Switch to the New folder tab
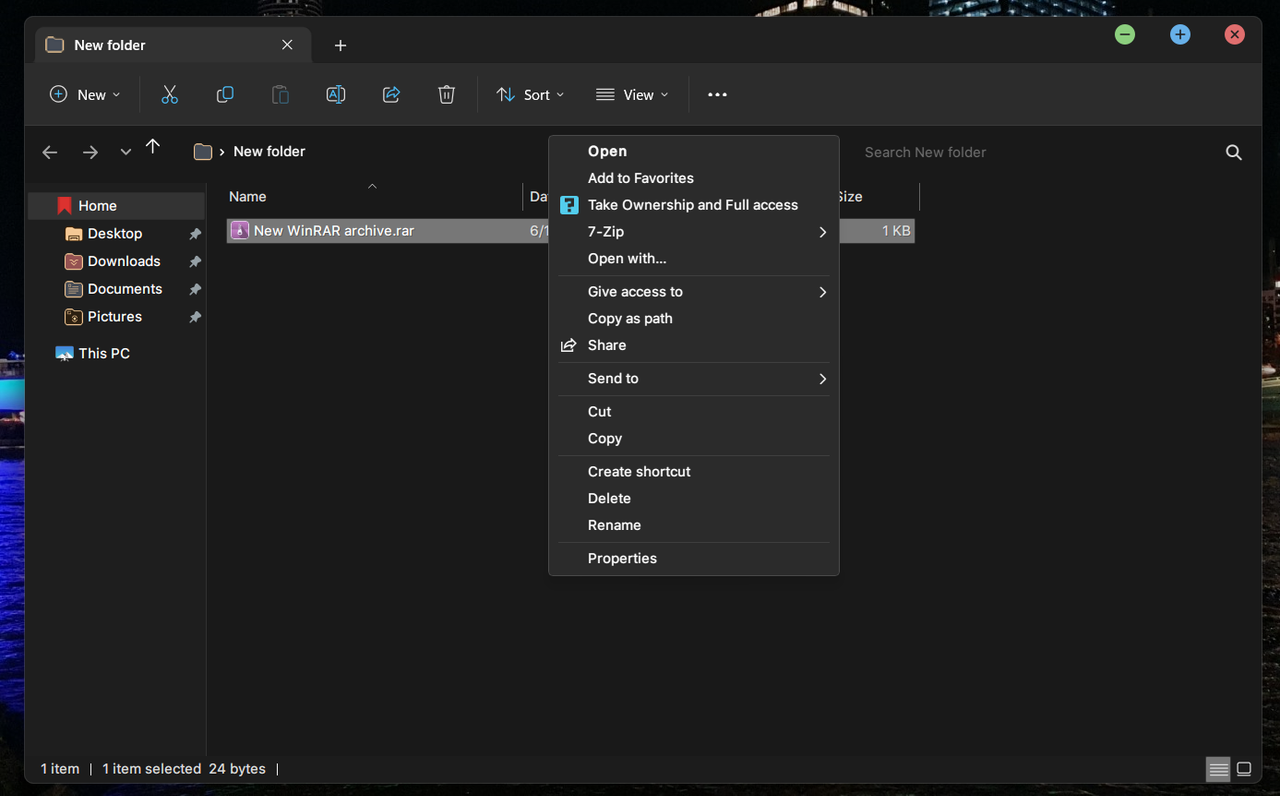The height and width of the screenshot is (796, 1280). 108,45
